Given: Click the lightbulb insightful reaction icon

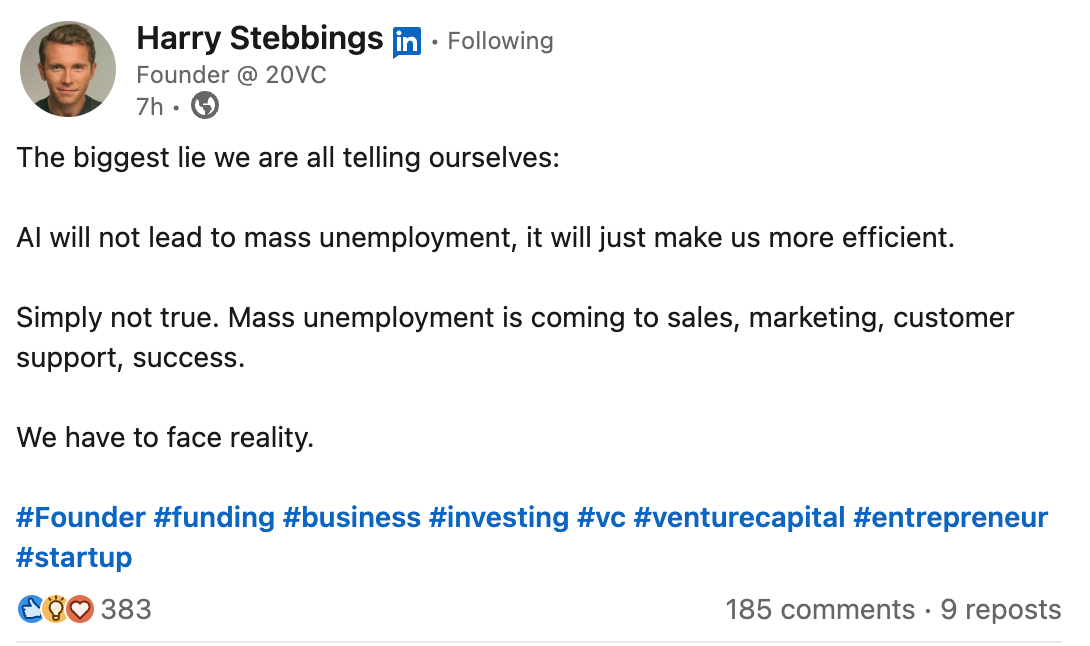Looking at the screenshot, I should coord(56,609).
